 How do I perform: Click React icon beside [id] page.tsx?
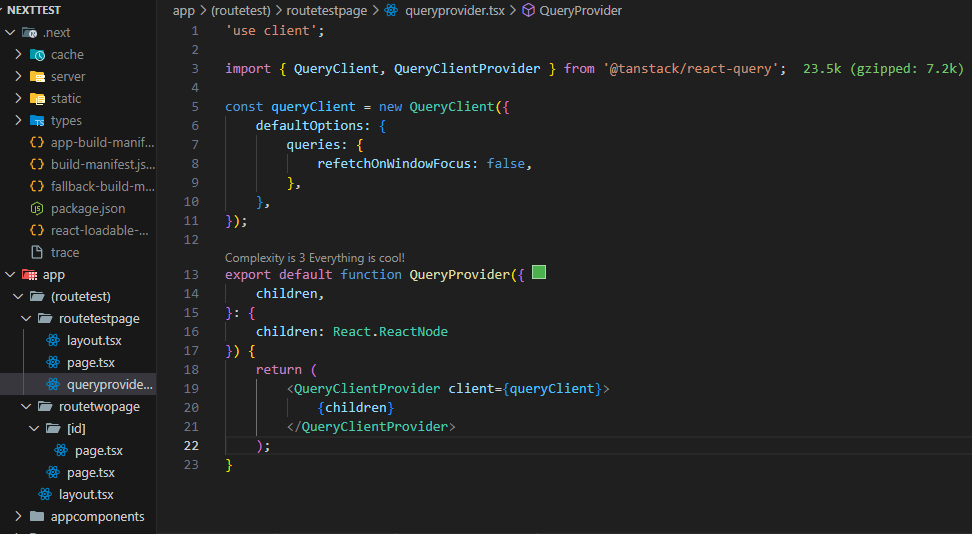(x=61, y=450)
